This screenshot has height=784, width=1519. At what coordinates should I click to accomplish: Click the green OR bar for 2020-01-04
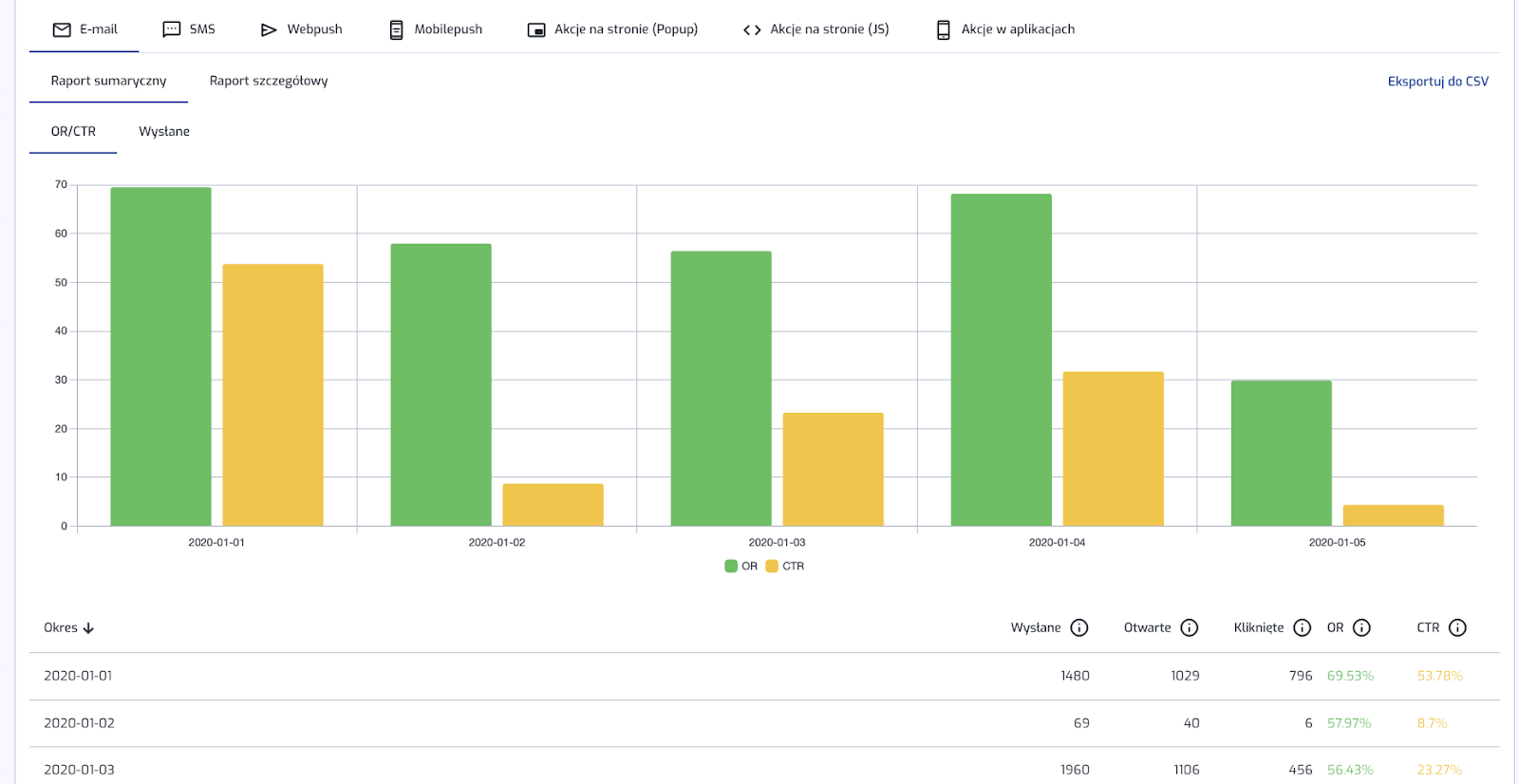tap(1001, 361)
